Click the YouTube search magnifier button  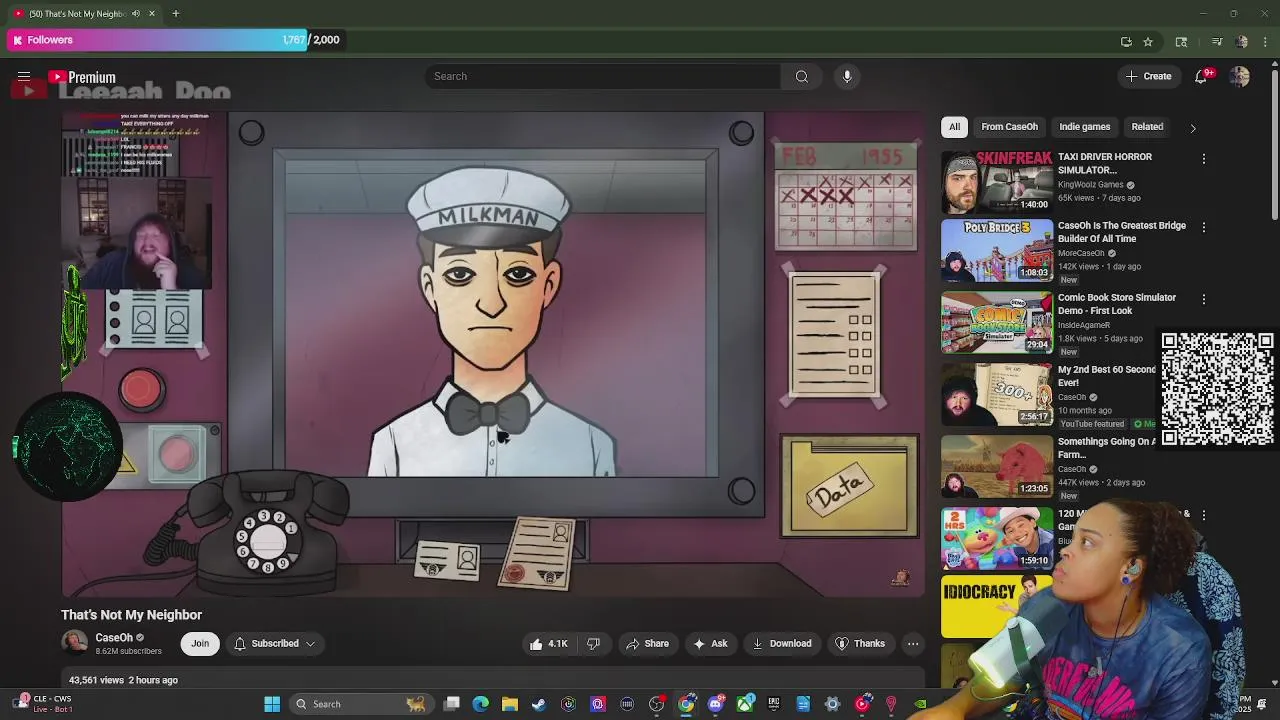point(802,76)
